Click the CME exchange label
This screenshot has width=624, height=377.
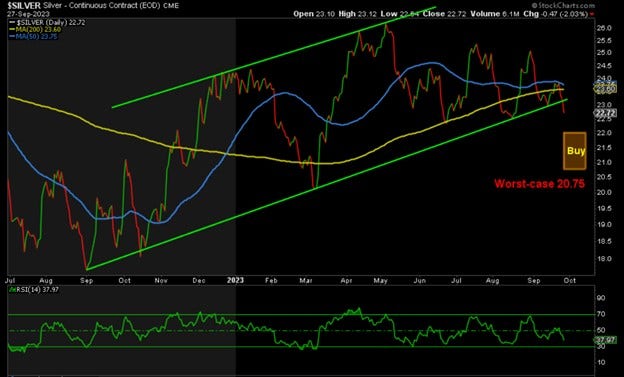pos(171,6)
